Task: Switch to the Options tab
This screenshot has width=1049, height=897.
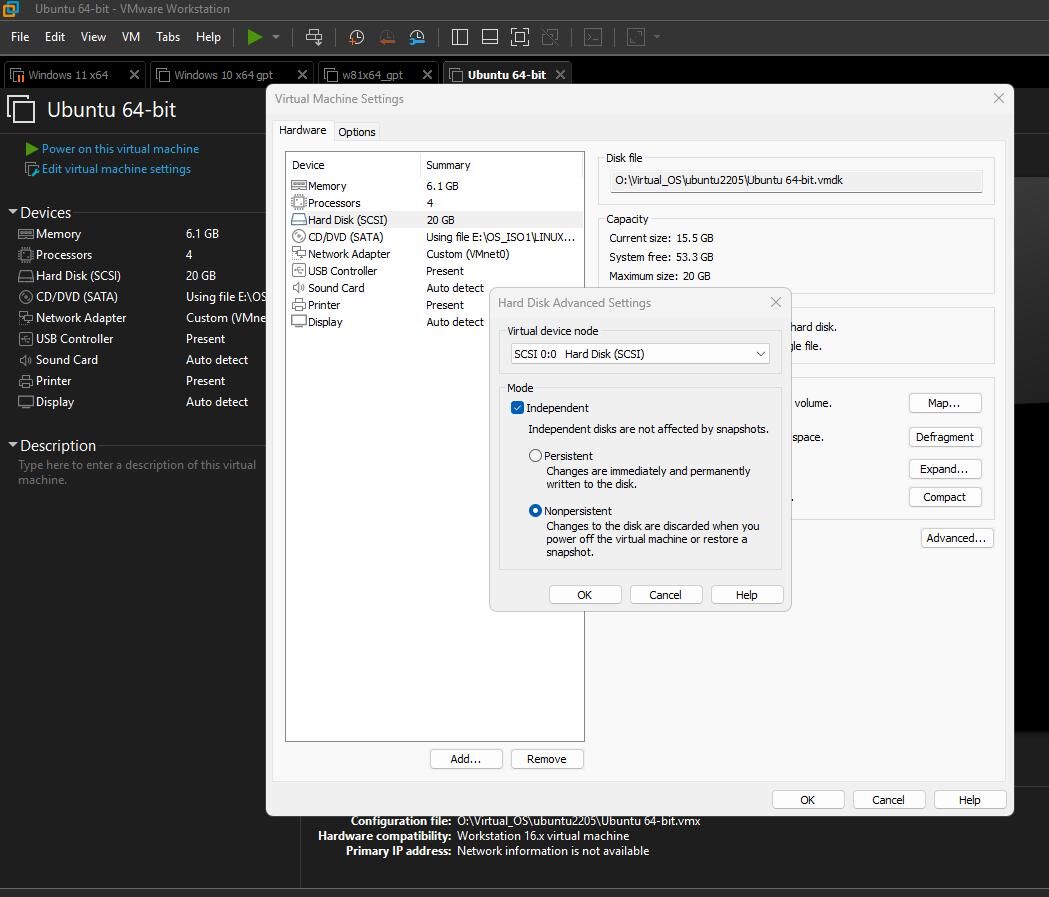Action: [357, 132]
